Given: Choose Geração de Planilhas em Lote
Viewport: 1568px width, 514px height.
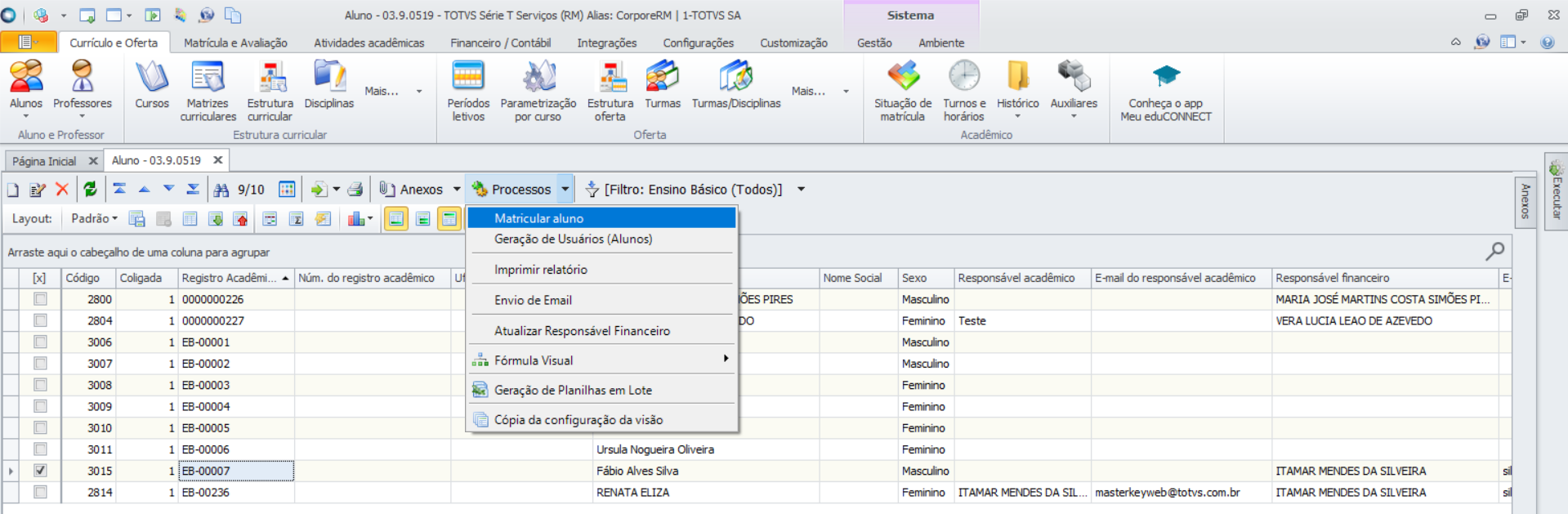Looking at the screenshot, I should (x=602, y=390).
